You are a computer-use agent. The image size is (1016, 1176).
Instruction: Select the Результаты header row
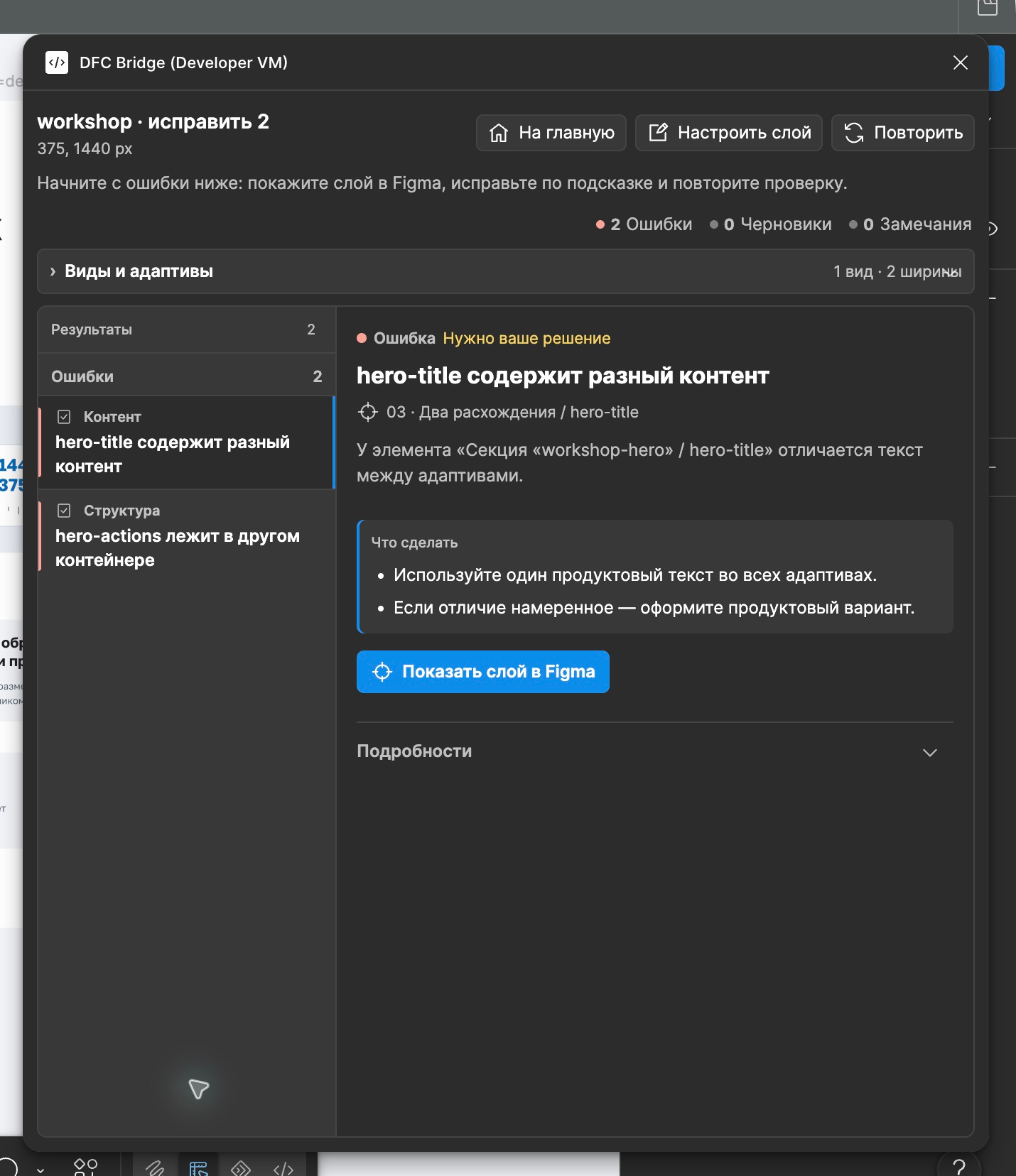(x=187, y=330)
